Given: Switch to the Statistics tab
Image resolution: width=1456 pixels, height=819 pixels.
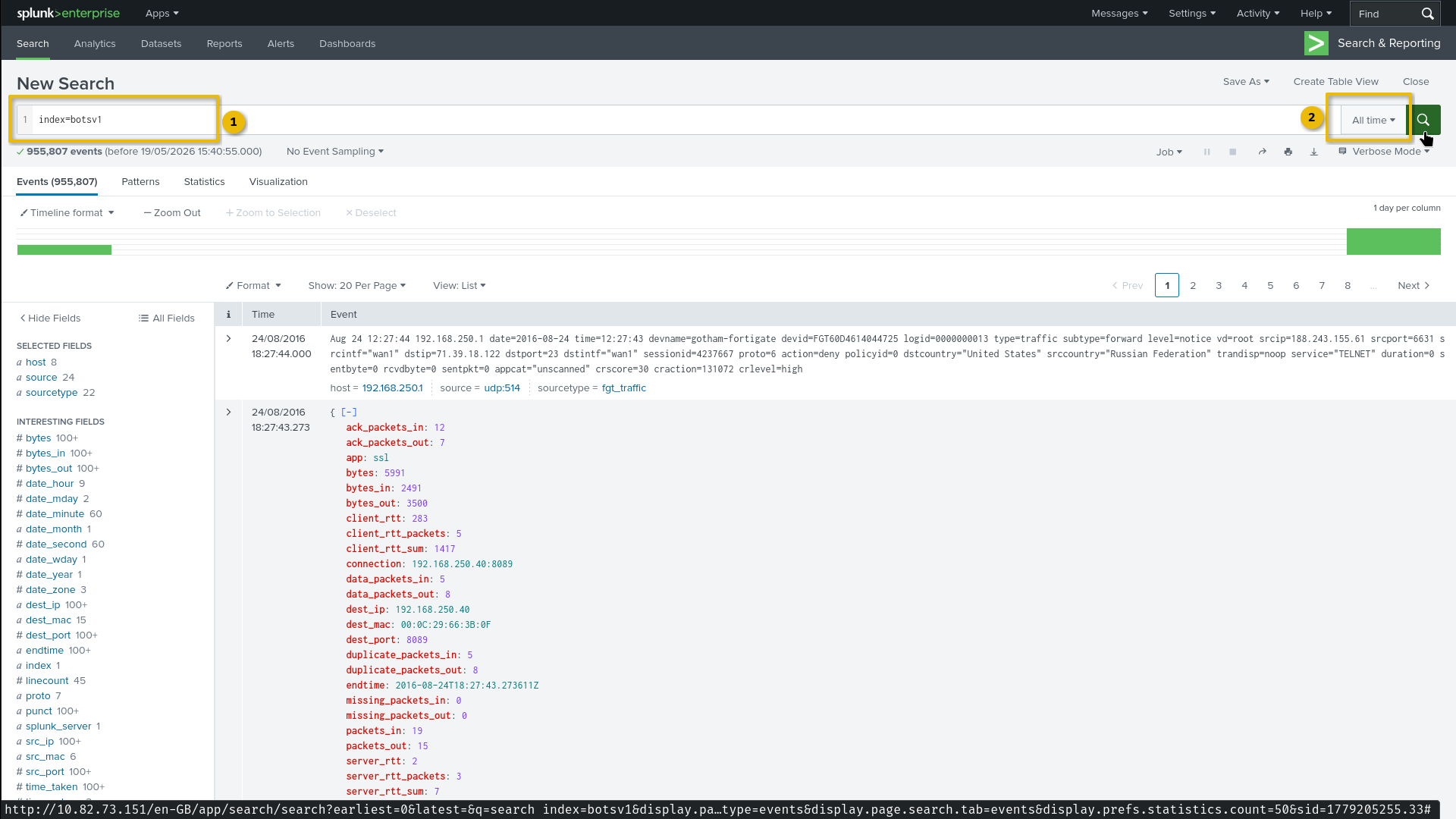Looking at the screenshot, I should point(204,182).
